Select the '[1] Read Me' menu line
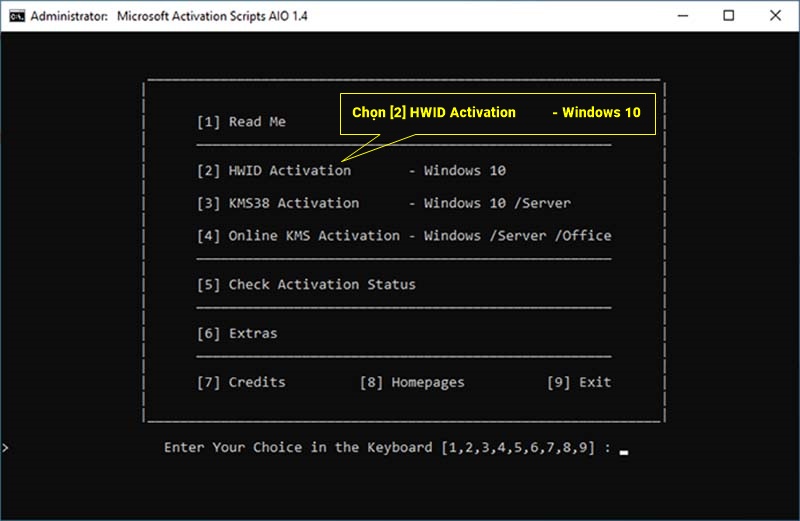This screenshot has width=800, height=521. (241, 122)
